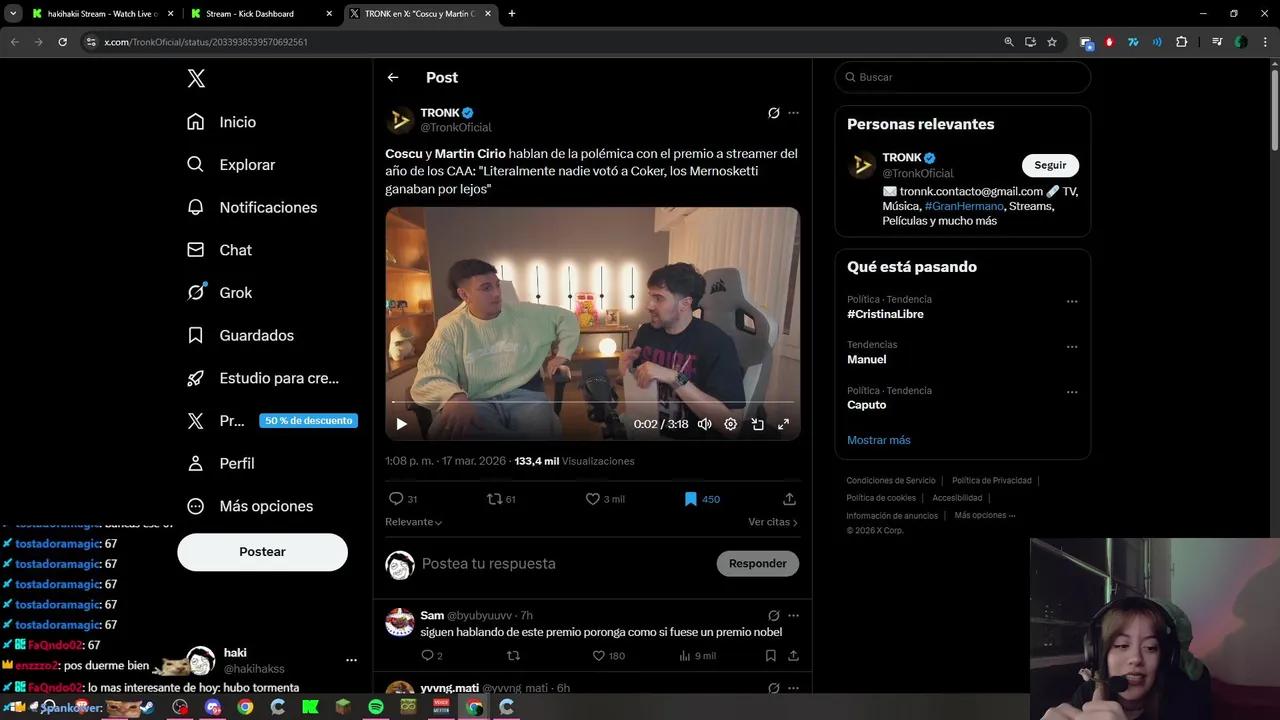Open the #CristinaLibre trend
Image resolution: width=1280 pixels, height=720 pixels.
click(885, 314)
